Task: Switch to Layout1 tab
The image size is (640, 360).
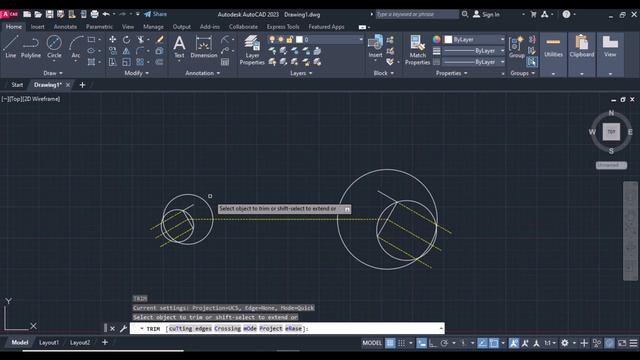Action: tap(49, 342)
